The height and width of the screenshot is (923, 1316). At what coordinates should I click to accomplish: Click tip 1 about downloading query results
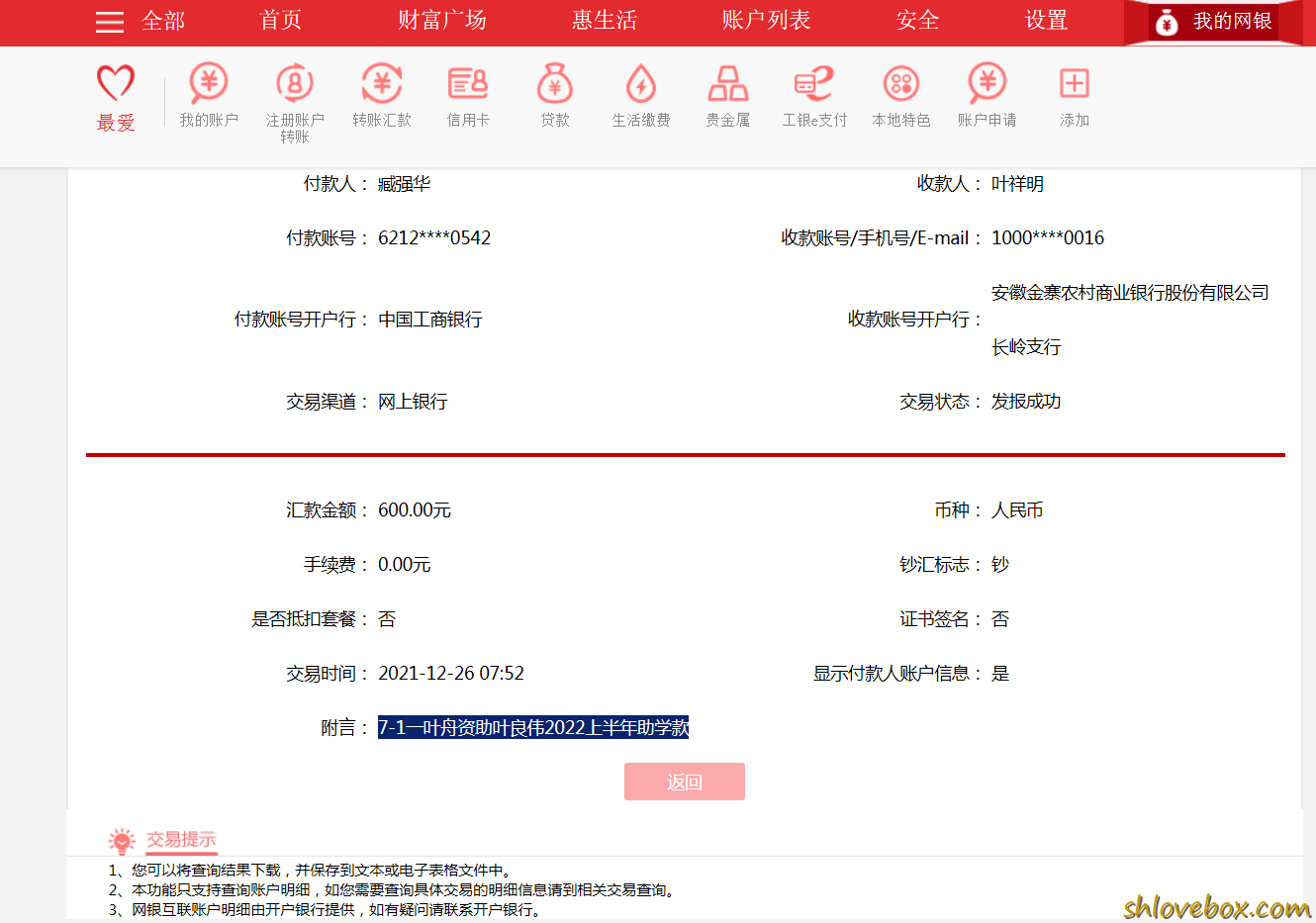tap(312, 871)
